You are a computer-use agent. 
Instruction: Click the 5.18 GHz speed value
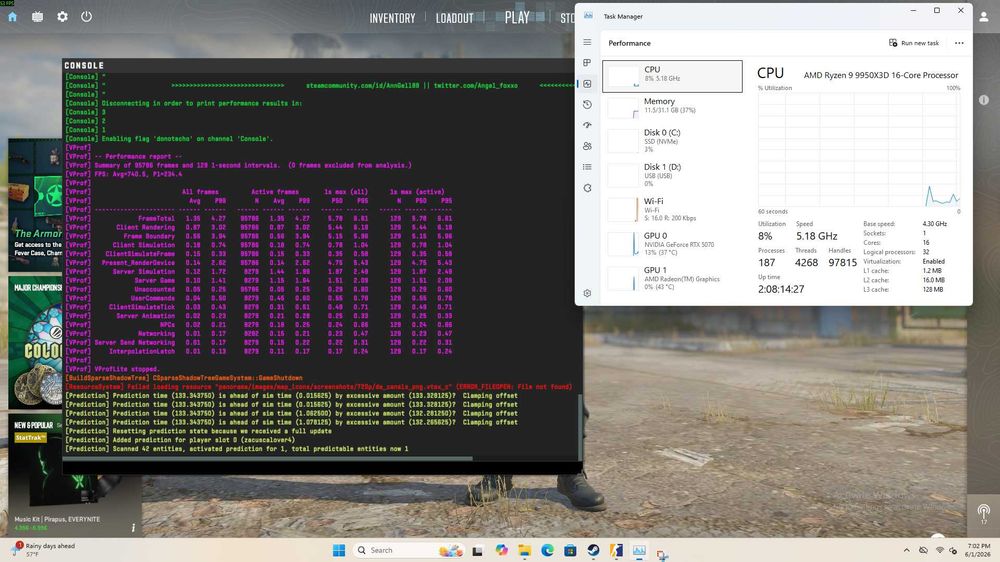816,236
